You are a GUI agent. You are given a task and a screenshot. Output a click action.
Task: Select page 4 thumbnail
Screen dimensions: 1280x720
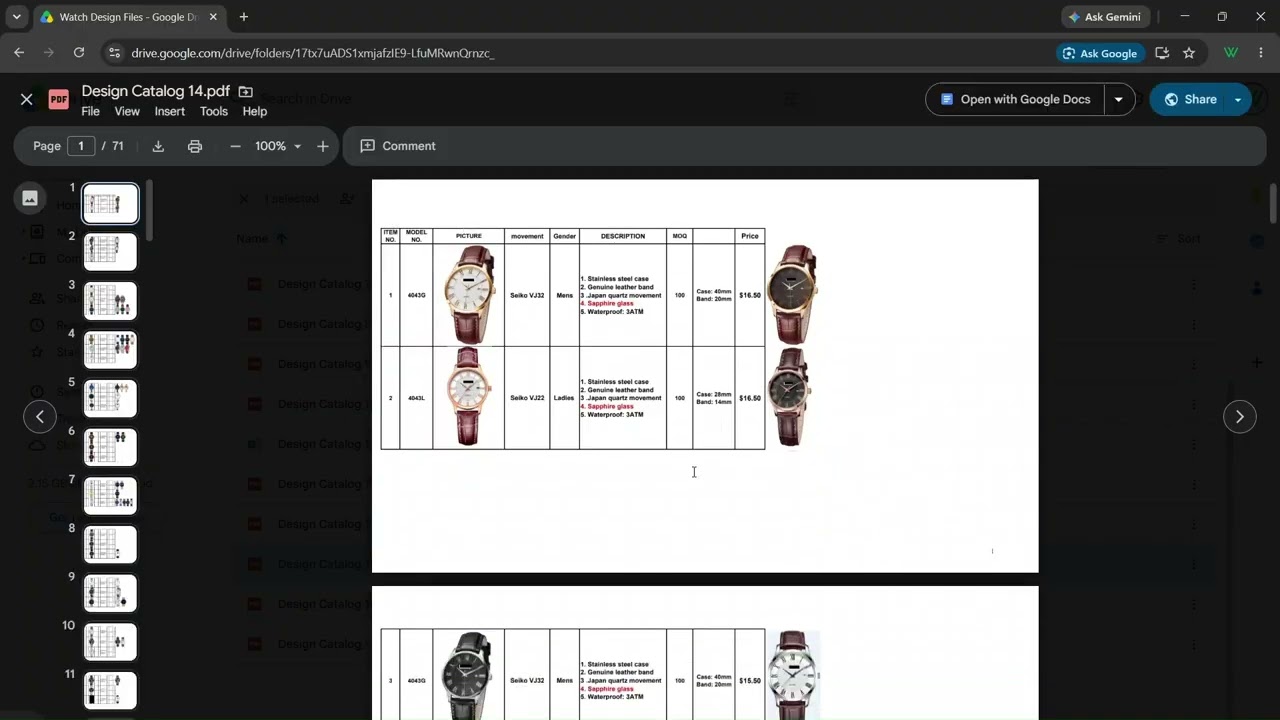(110, 350)
